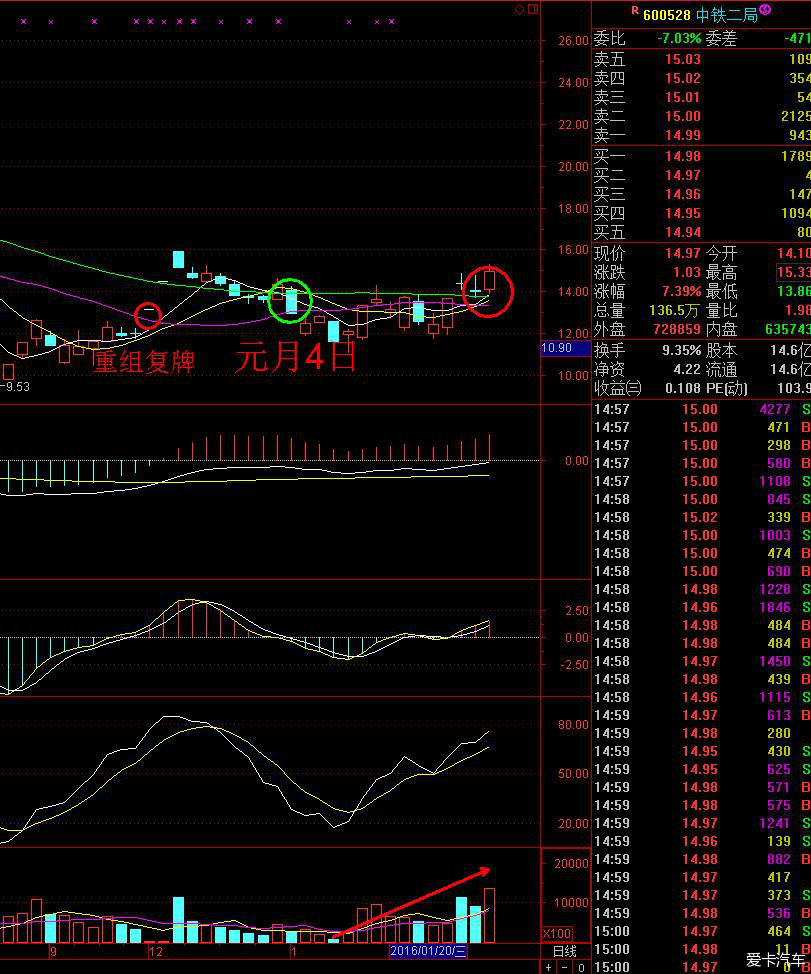Reset chart zoom with 0 button
This screenshot has width=811, height=974.
click(580, 966)
